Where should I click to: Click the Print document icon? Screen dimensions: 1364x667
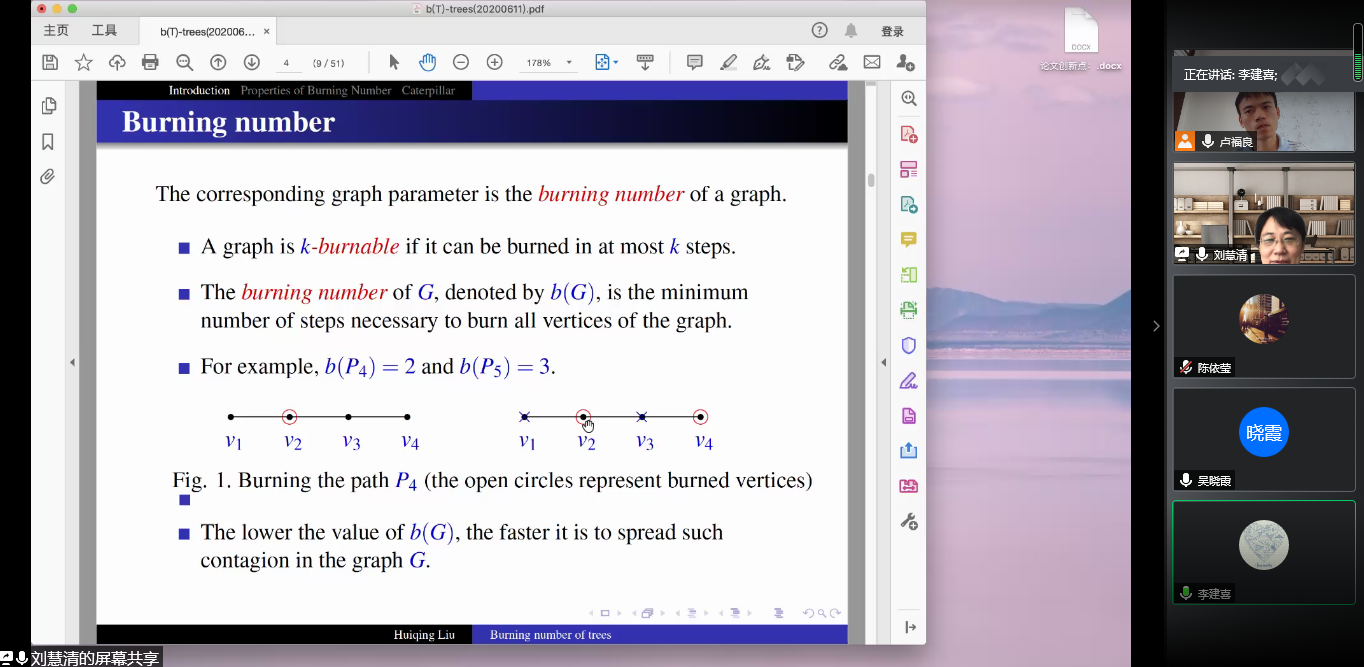tap(150, 62)
